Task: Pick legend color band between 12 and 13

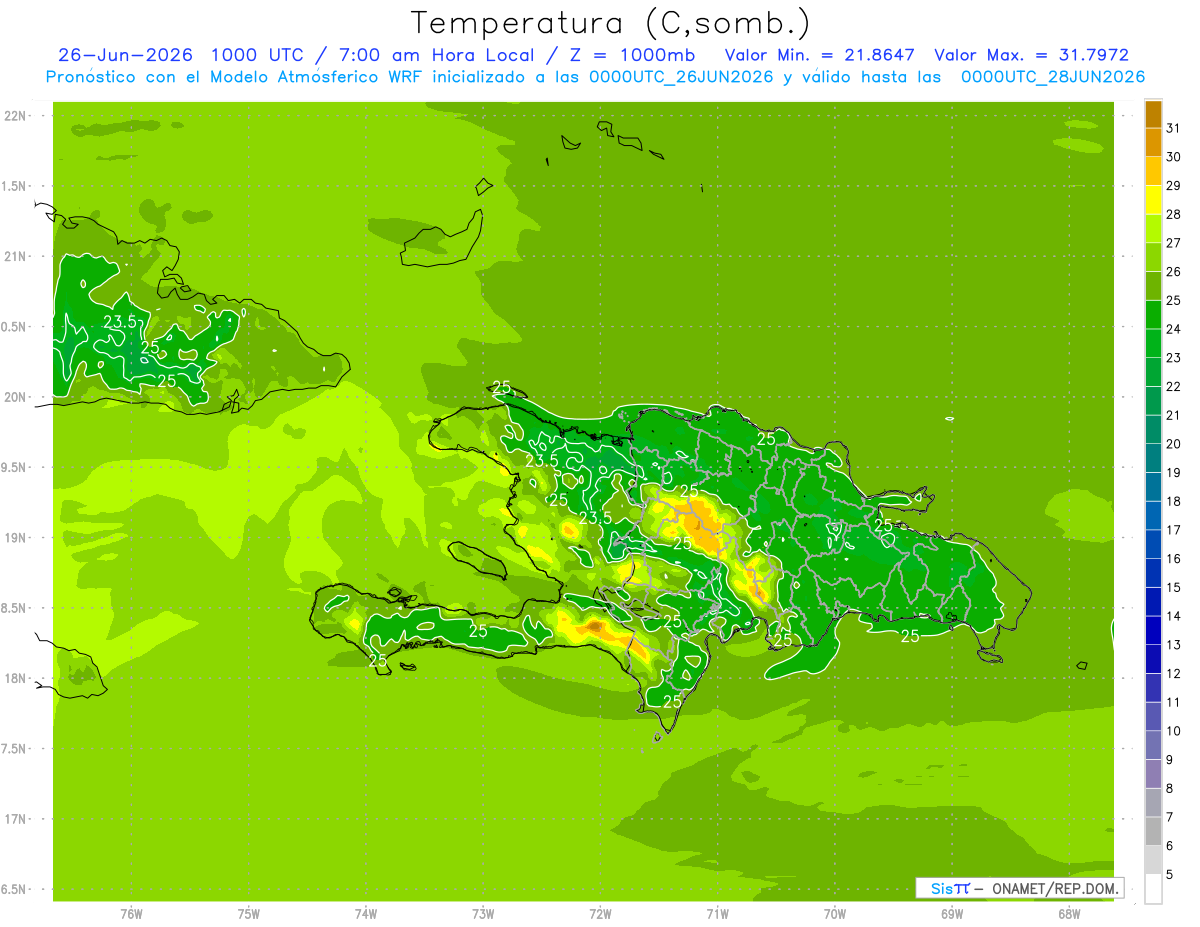Action: (x=1153, y=659)
